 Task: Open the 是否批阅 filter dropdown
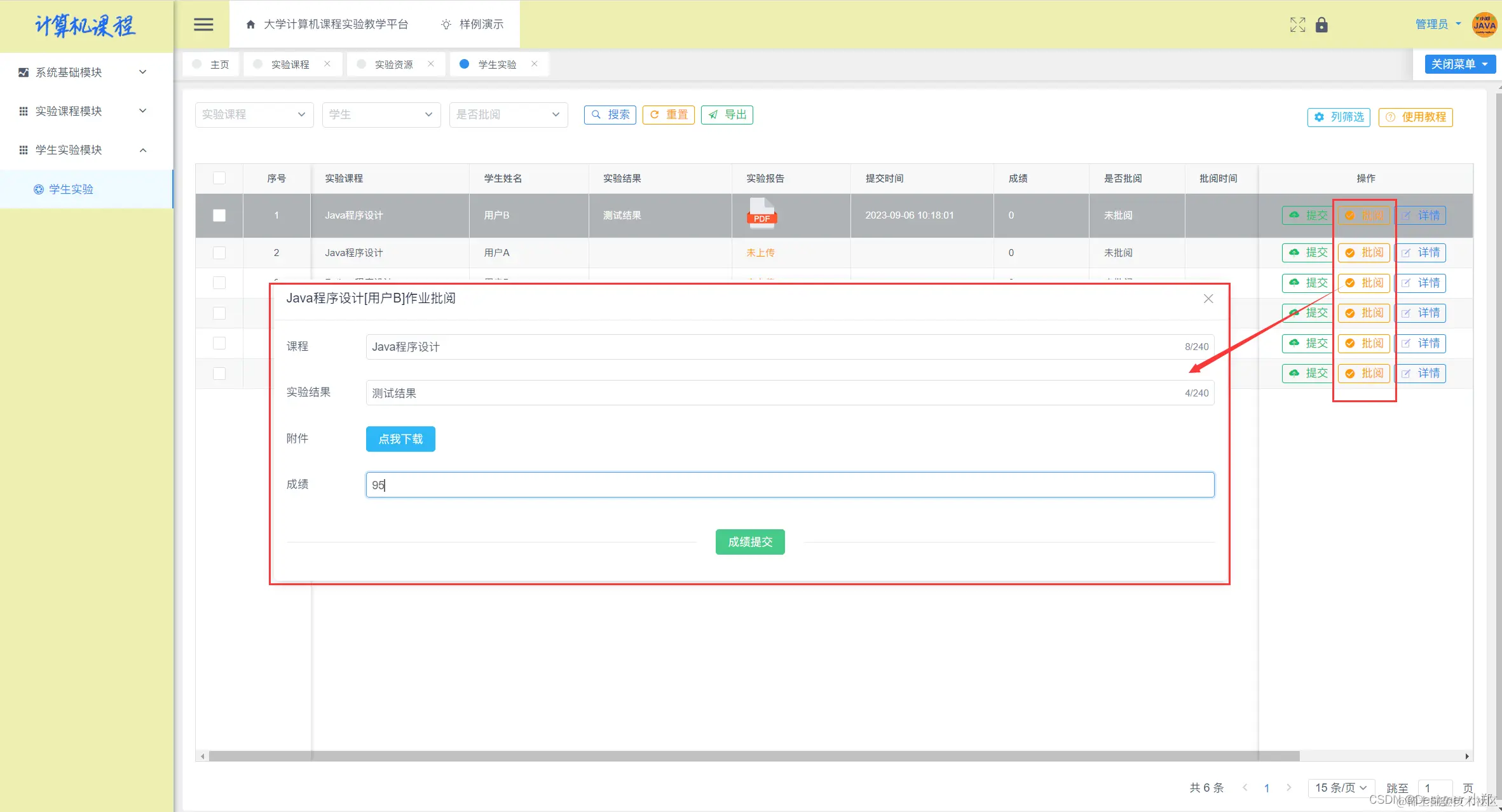508,114
